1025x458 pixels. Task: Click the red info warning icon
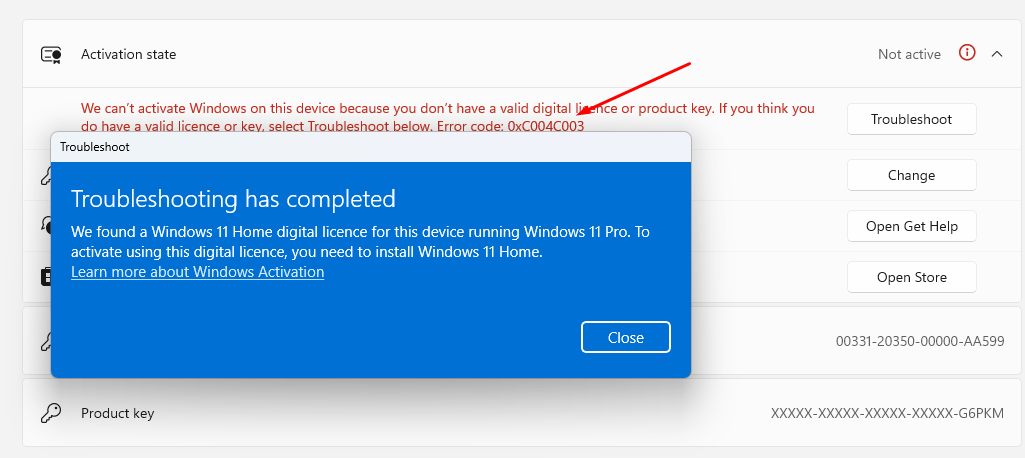point(967,53)
